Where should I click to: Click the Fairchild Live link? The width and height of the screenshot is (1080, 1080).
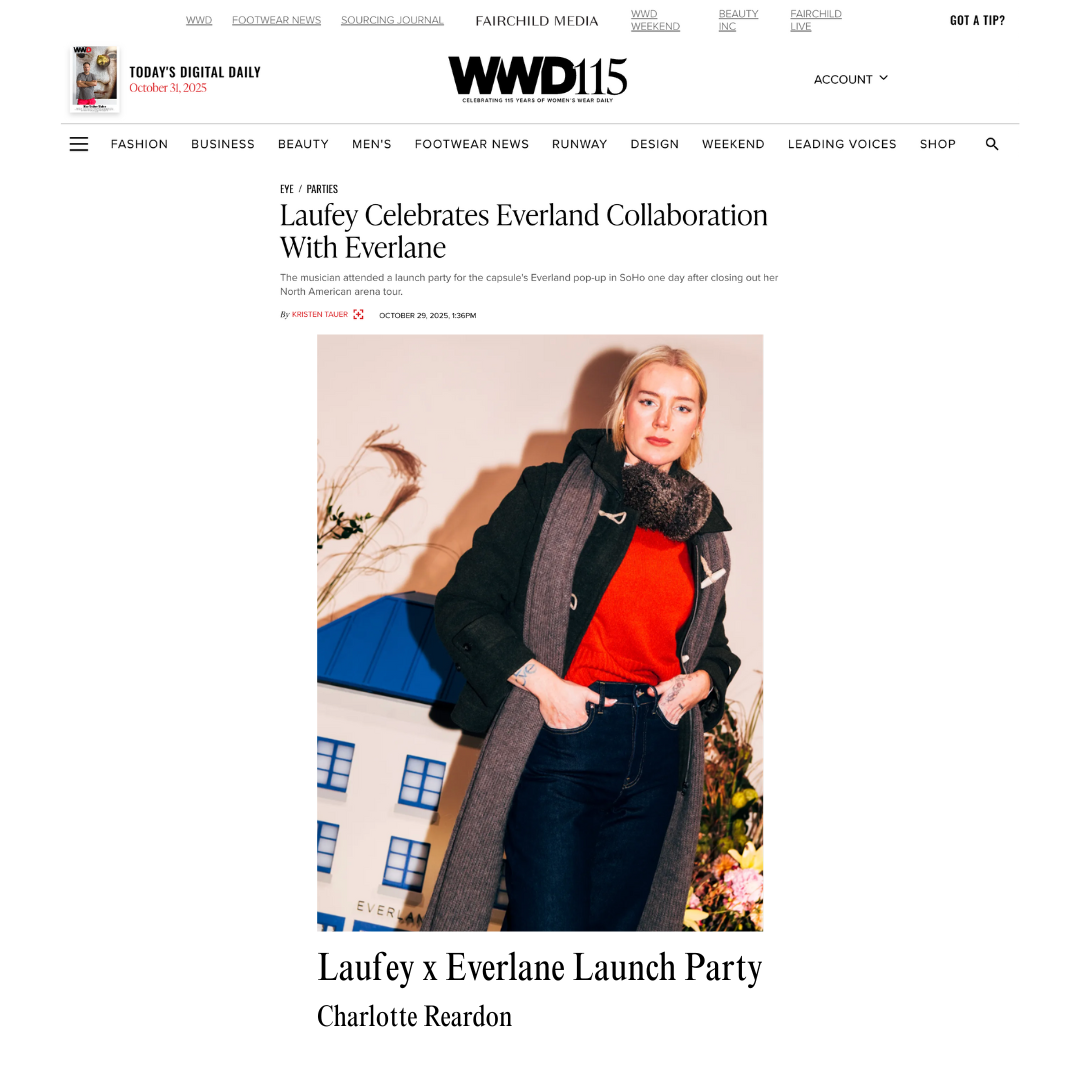[816, 20]
